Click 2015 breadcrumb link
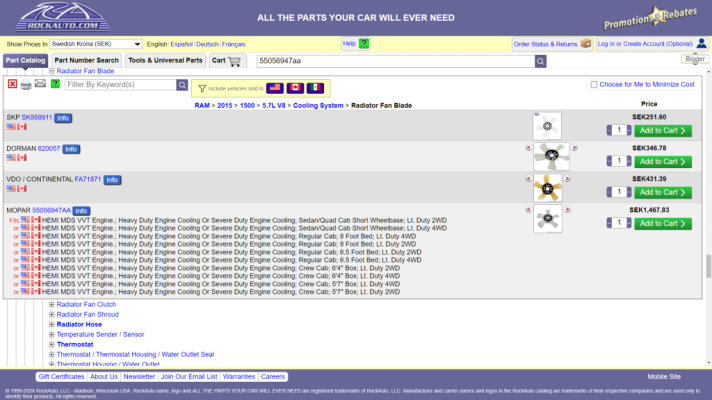 (x=224, y=105)
